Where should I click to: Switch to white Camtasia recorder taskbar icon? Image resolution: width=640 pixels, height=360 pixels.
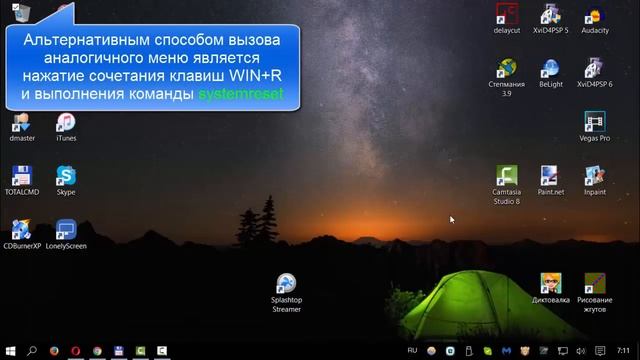coord(162,351)
